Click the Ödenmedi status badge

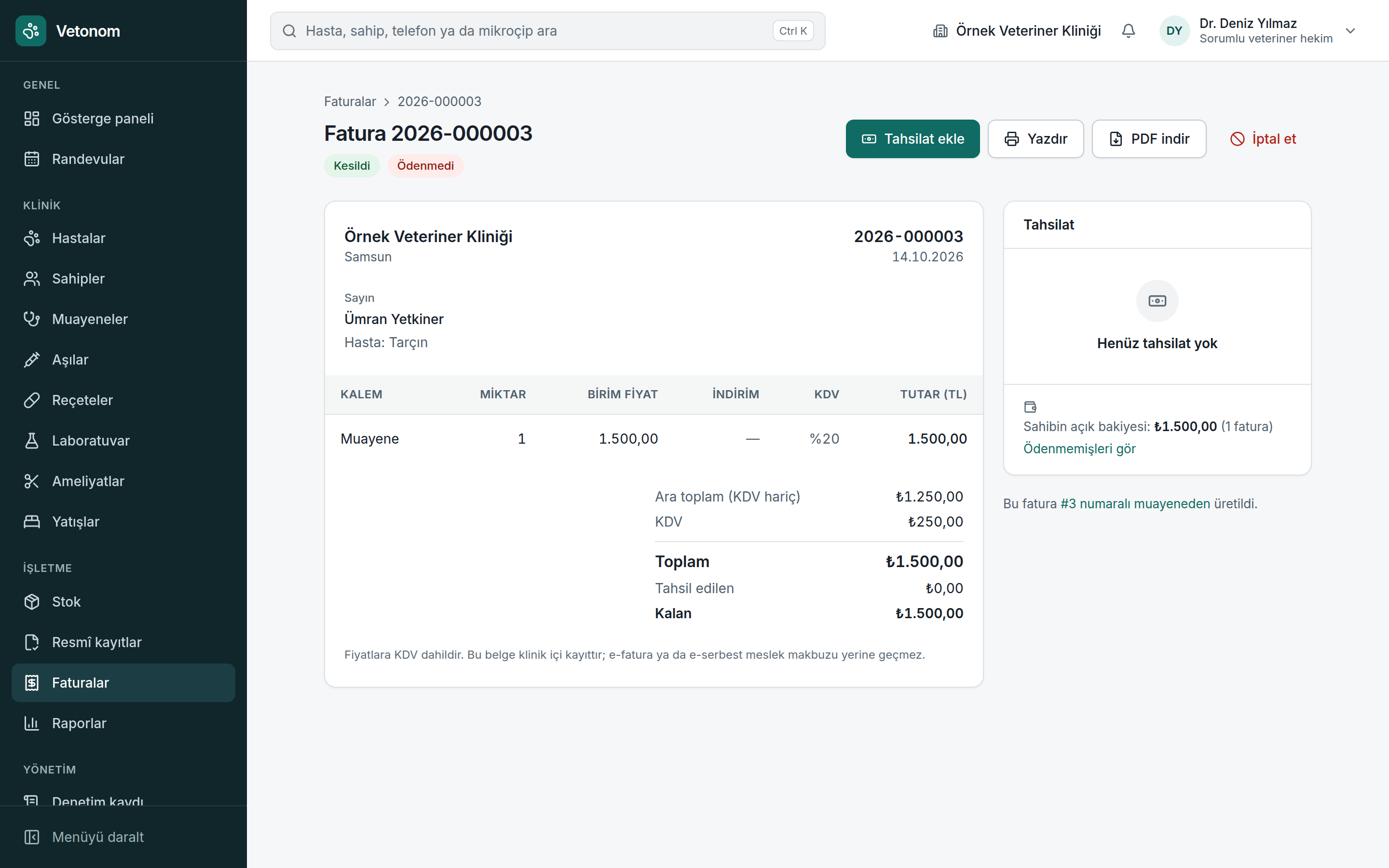click(425, 166)
